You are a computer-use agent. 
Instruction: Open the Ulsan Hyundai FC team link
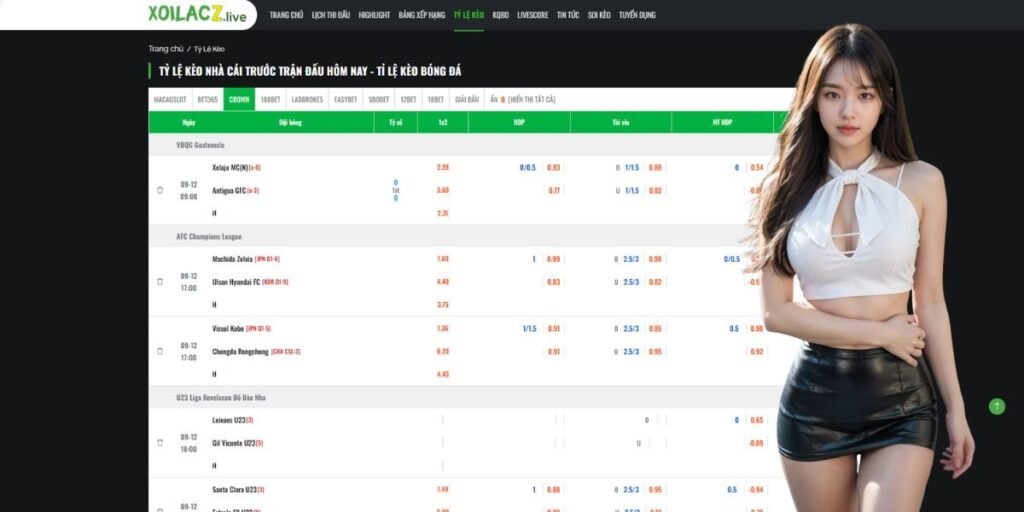tap(236, 282)
